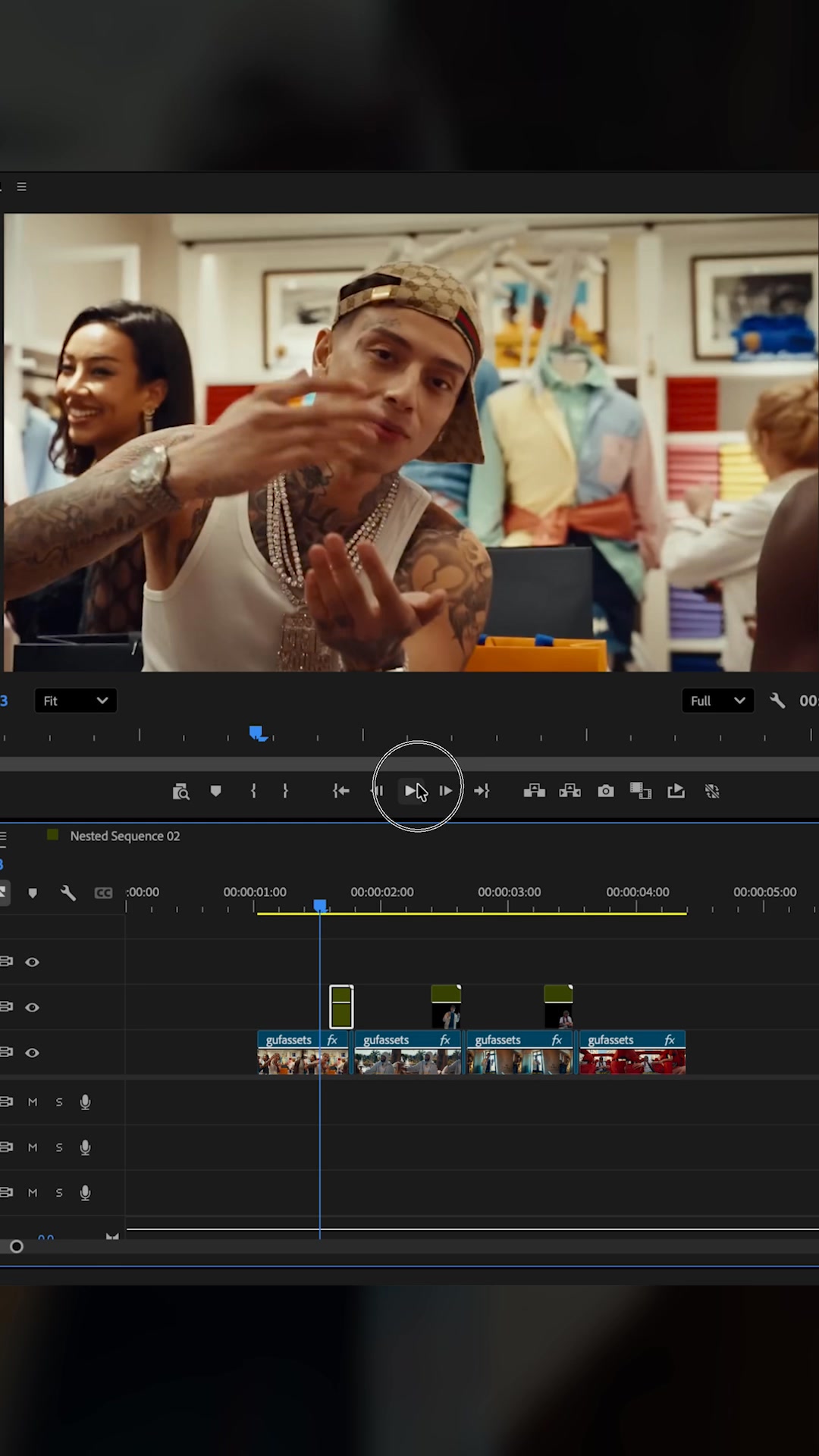This screenshot has width=819, height=1456.
Task: Click fx badge on first gufassets clip
Action: 332,1040
